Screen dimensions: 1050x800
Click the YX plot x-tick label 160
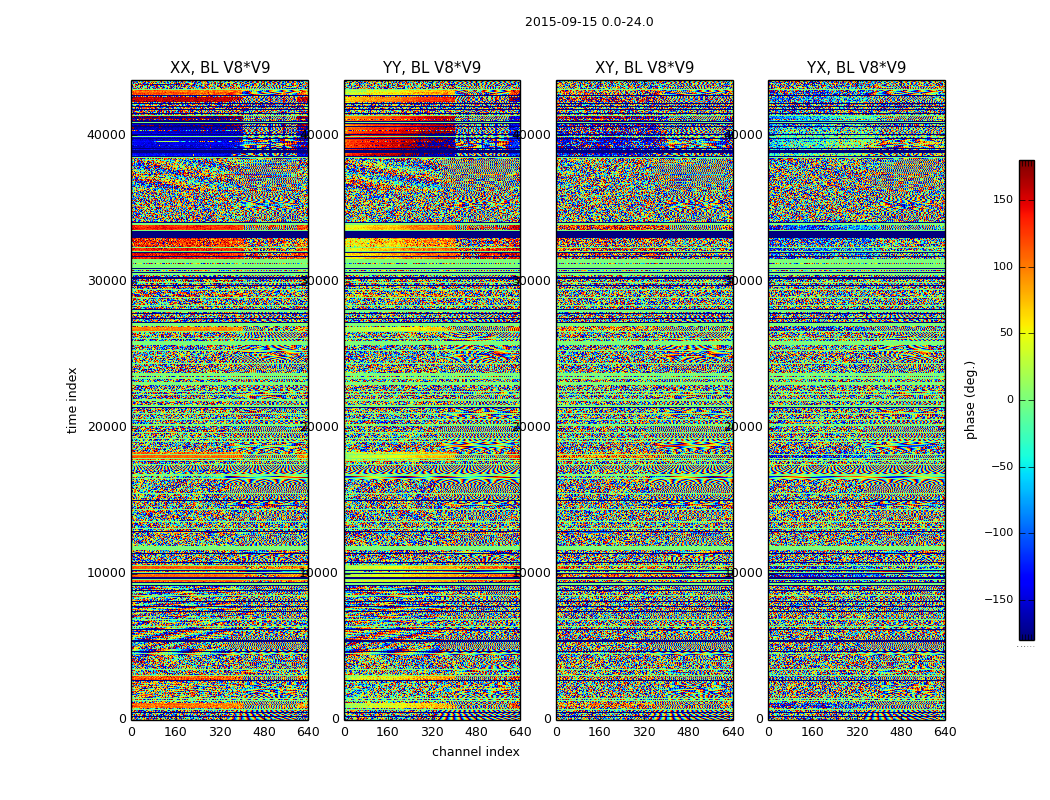point(813,732)
